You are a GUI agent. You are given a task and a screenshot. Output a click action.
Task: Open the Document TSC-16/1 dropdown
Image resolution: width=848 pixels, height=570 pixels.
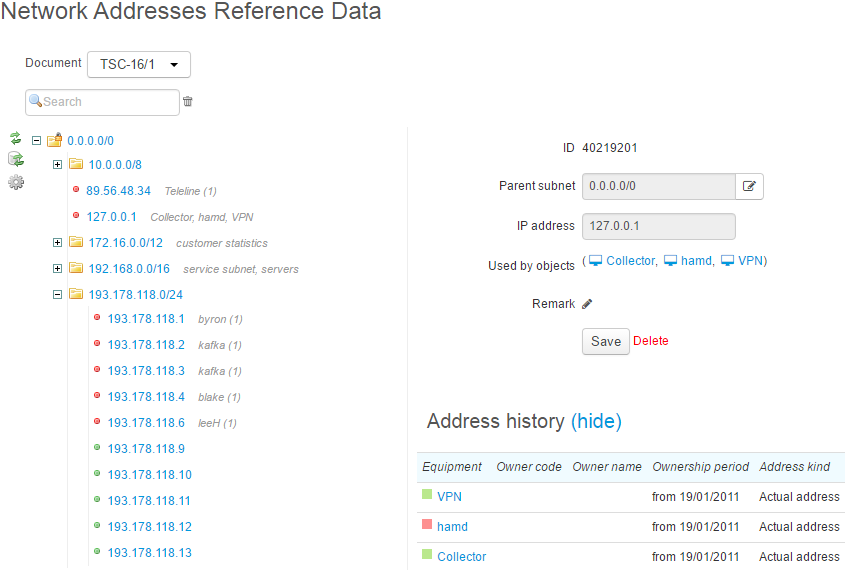pyautogui.click(x=139, y=64)
